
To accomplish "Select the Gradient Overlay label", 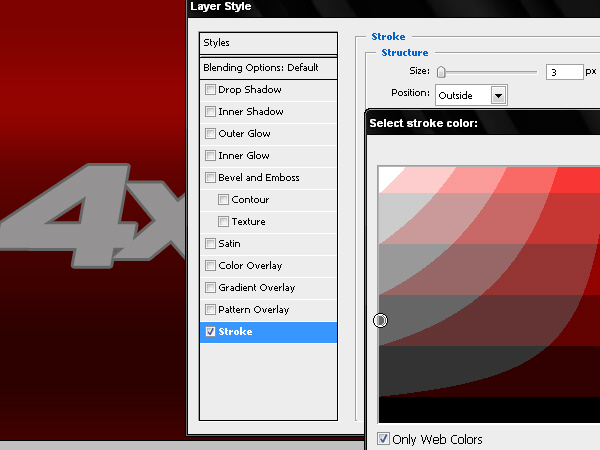I will (257, 287).
